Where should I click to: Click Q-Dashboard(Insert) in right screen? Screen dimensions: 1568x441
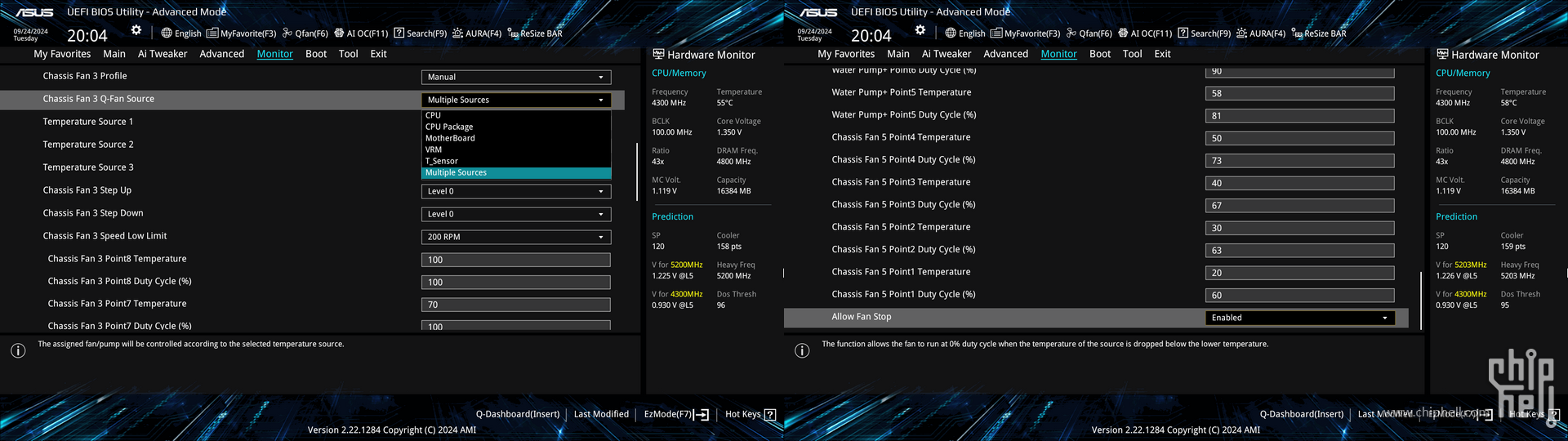coord(1302,414)
